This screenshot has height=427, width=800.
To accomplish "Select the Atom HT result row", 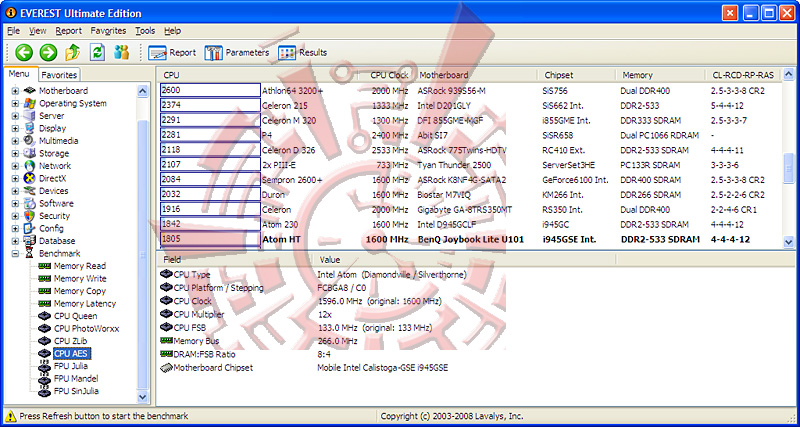I will [x=470, y=239].
